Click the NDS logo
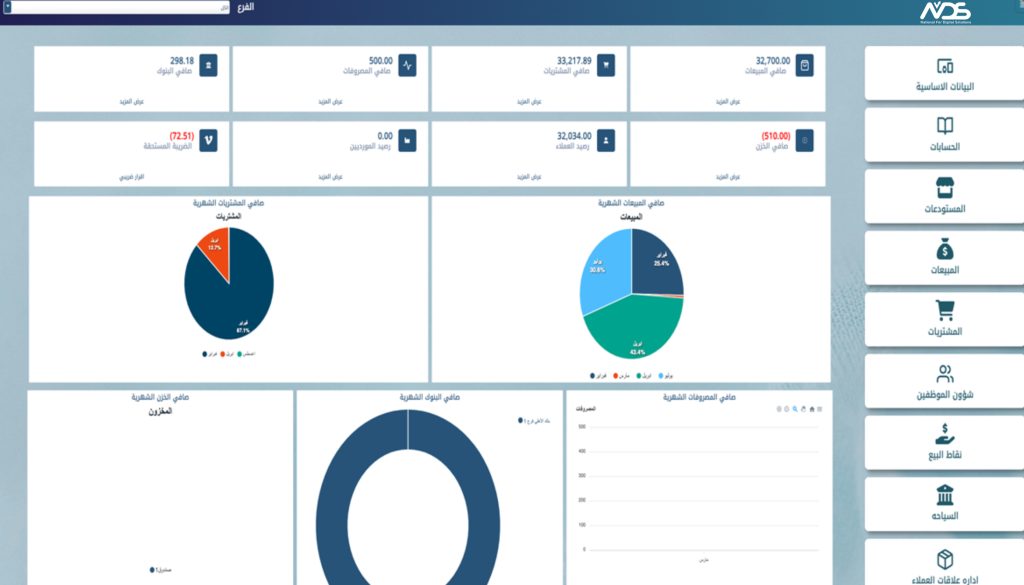Viewport: 1024px width, 585px height. point(945,12)
